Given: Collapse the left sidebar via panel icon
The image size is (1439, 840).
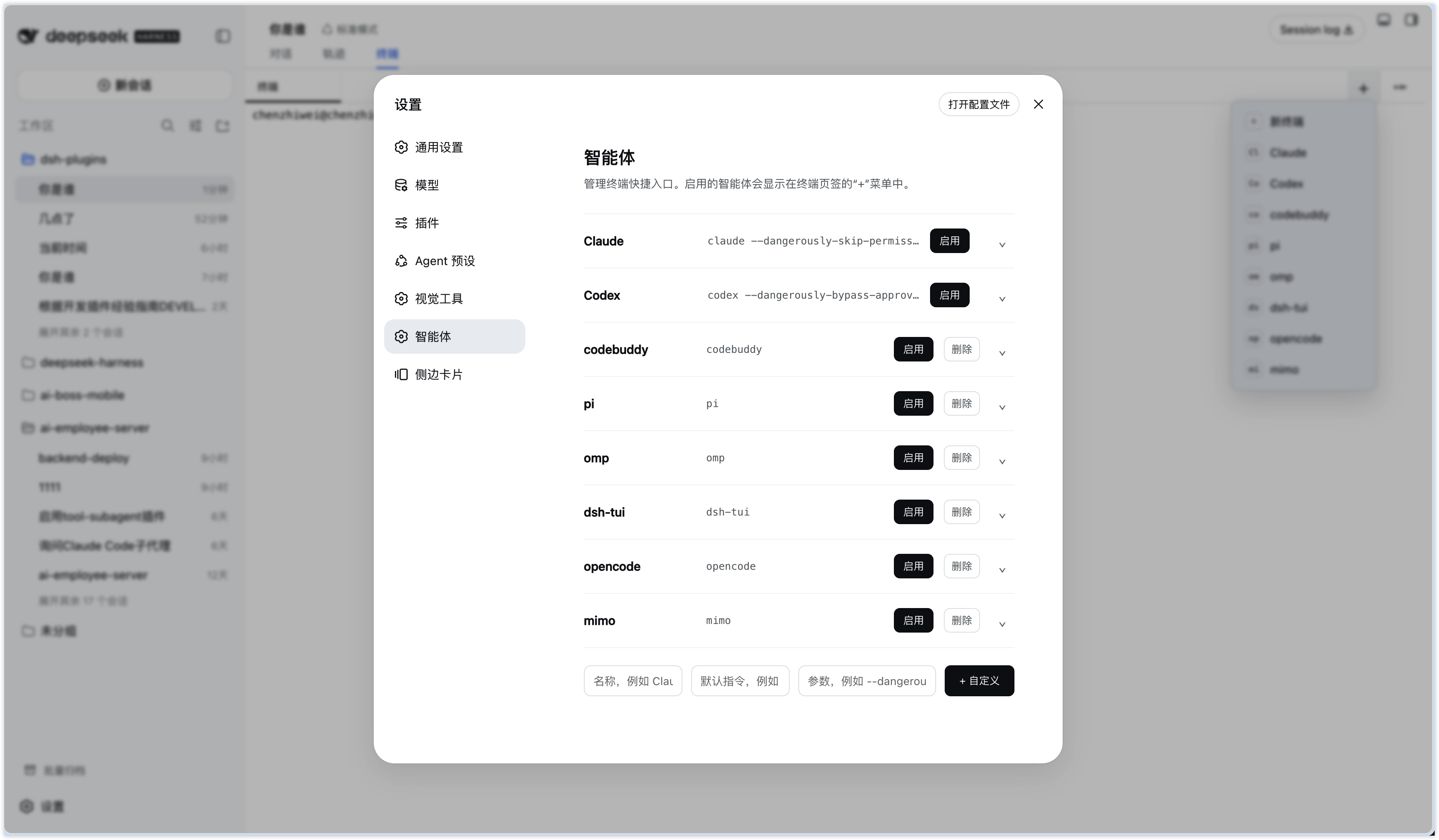Looking at the screenshot, I should click(223, 36).
